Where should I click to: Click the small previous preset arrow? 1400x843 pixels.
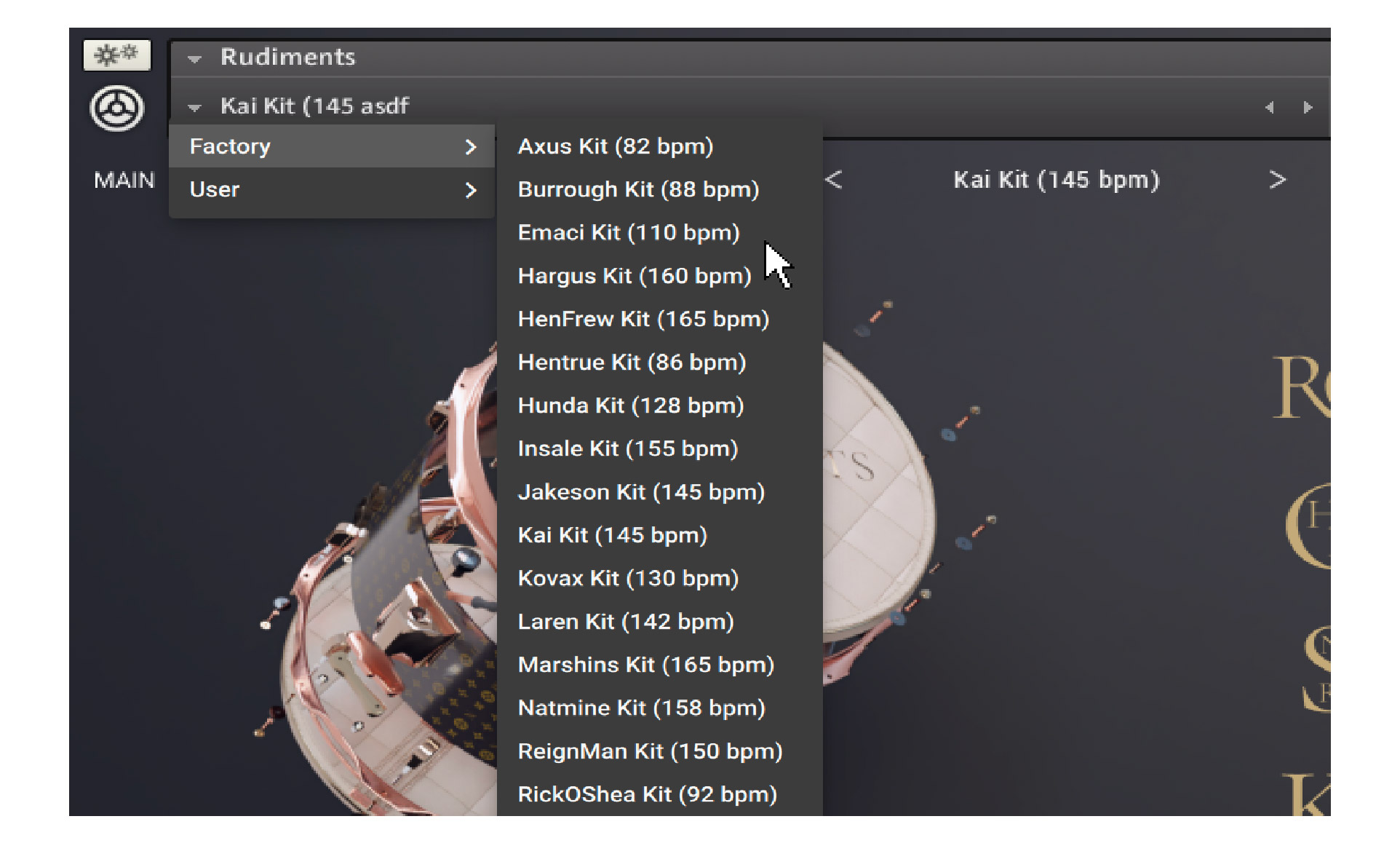tap(1269, 107)
